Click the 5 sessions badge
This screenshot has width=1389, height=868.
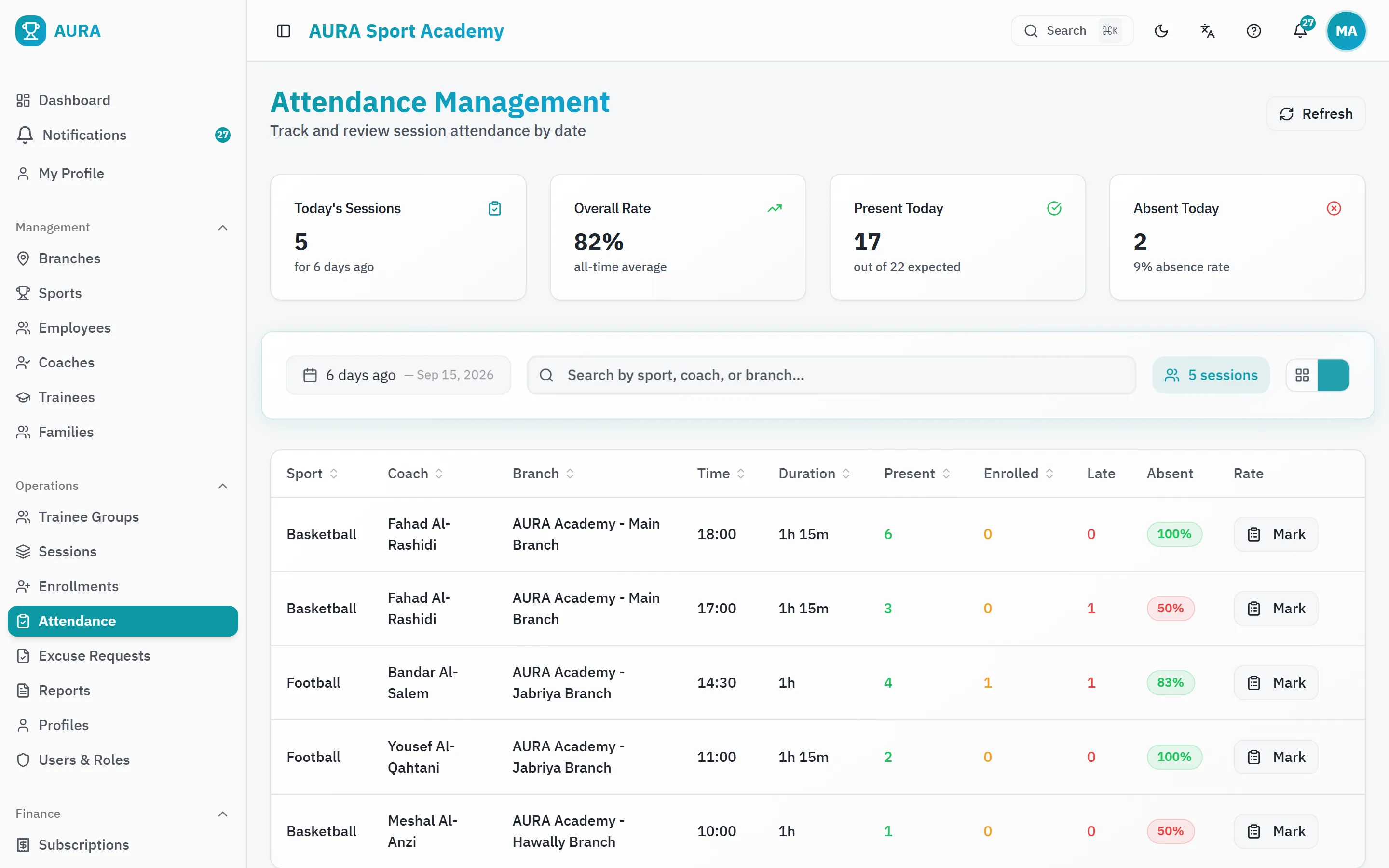[x=1211, y=375]
